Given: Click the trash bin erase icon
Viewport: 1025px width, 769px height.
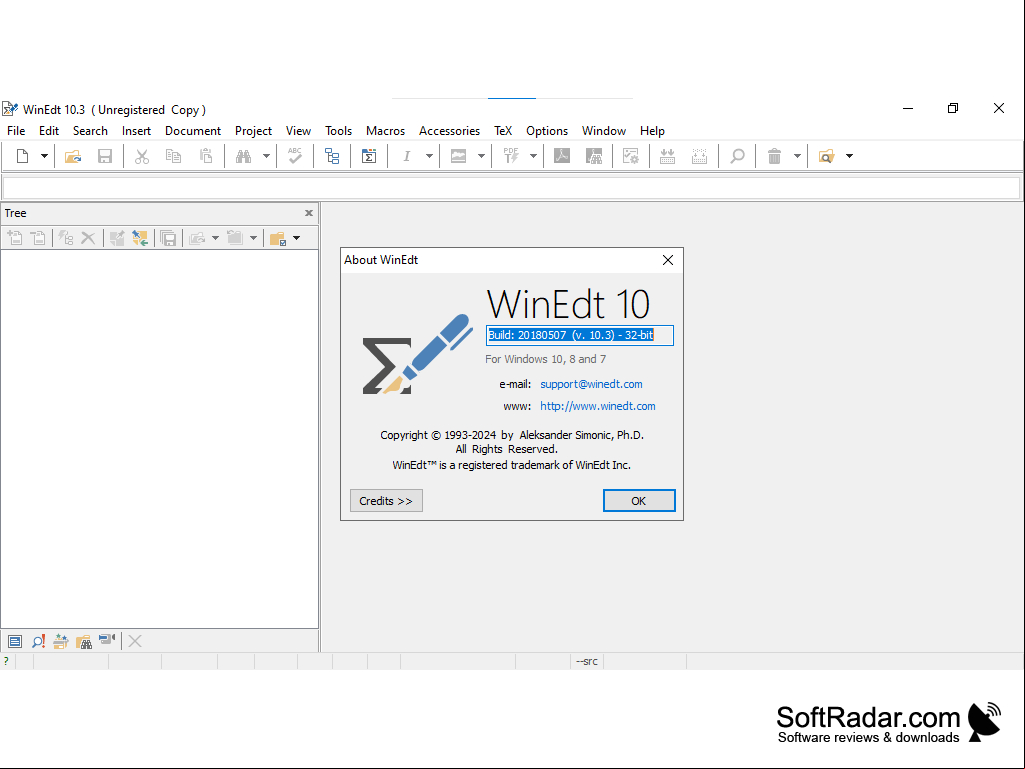Looking at the screenshot, I should [774, 156].
